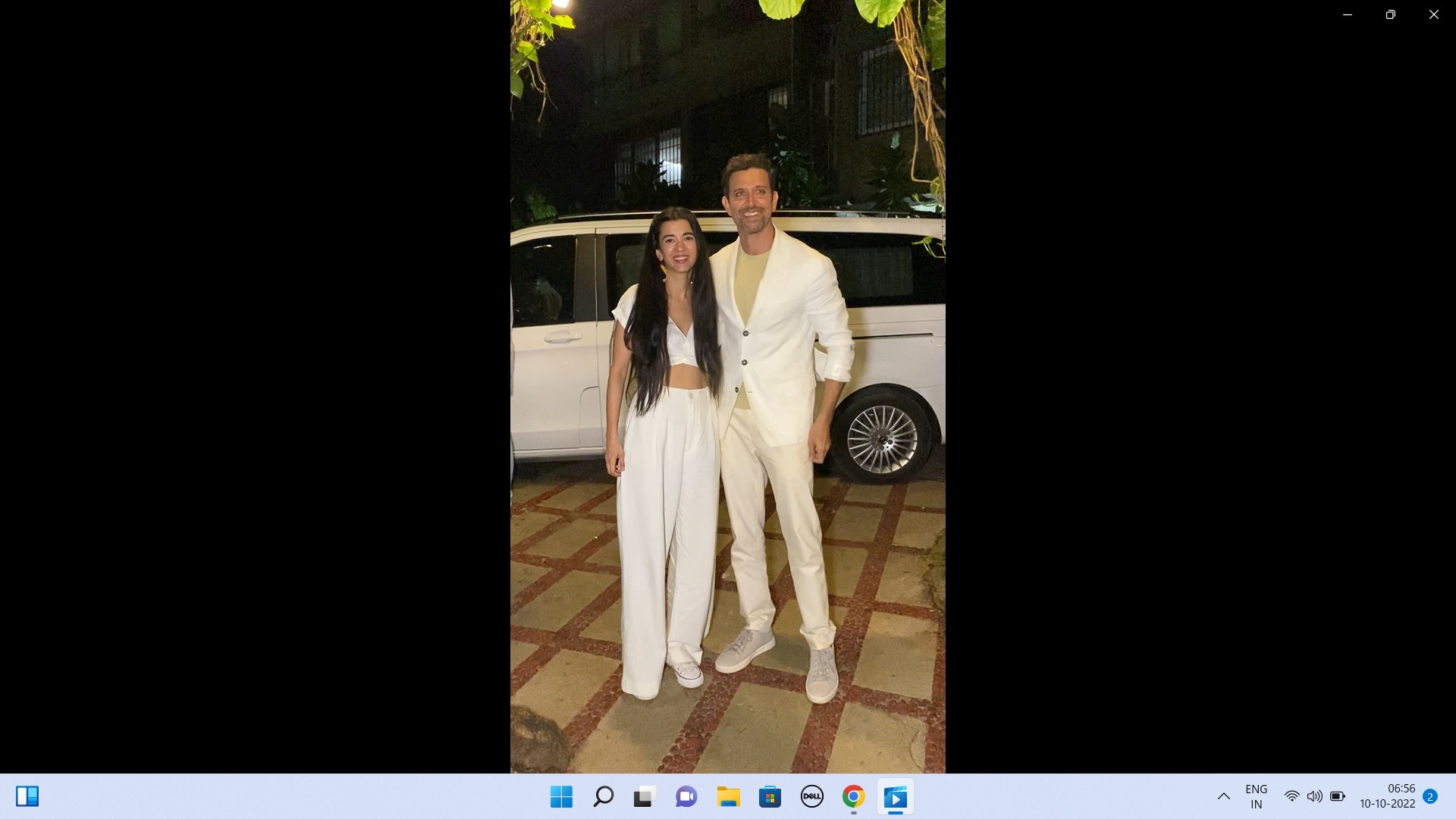Open Wi-Fi network settings icon
This screenshot has width=1456, height=819.
pyautogui.click(x=1291, y=796)
